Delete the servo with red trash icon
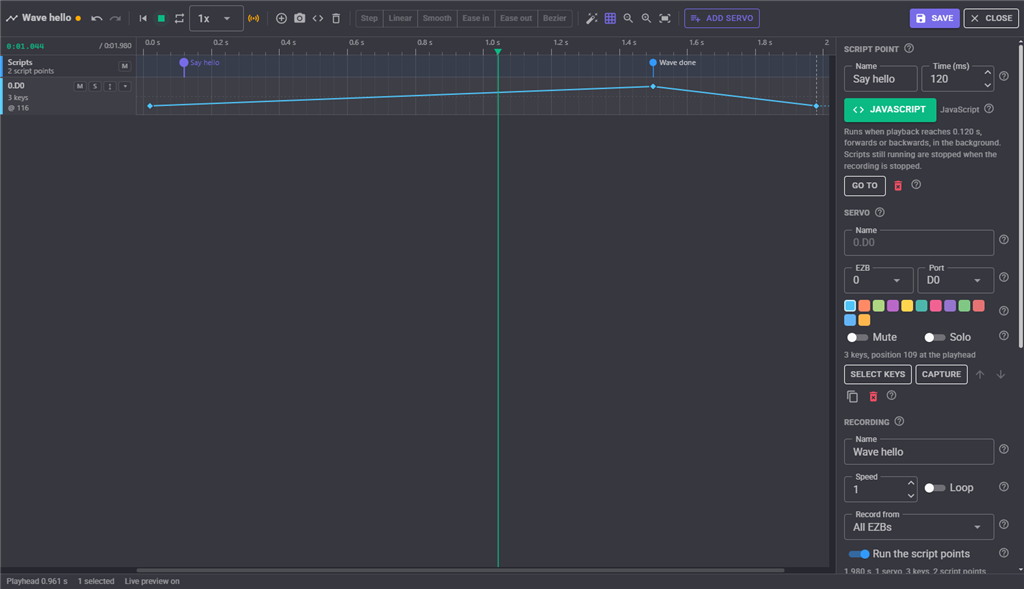 click(873, 396)
